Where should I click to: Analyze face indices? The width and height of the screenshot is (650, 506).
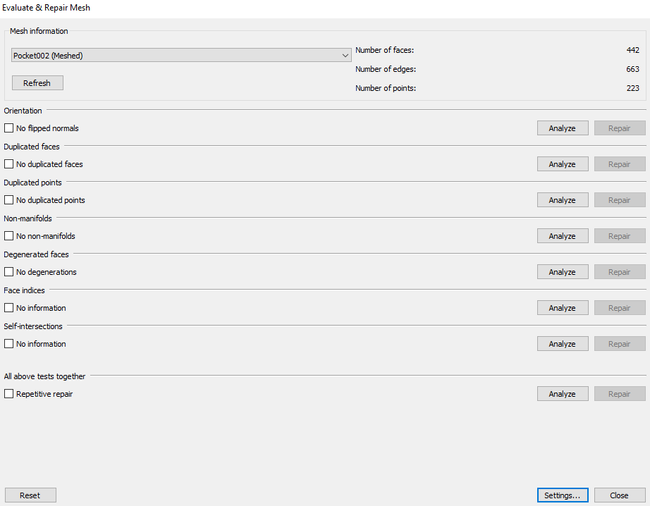(x=562, y=308)
